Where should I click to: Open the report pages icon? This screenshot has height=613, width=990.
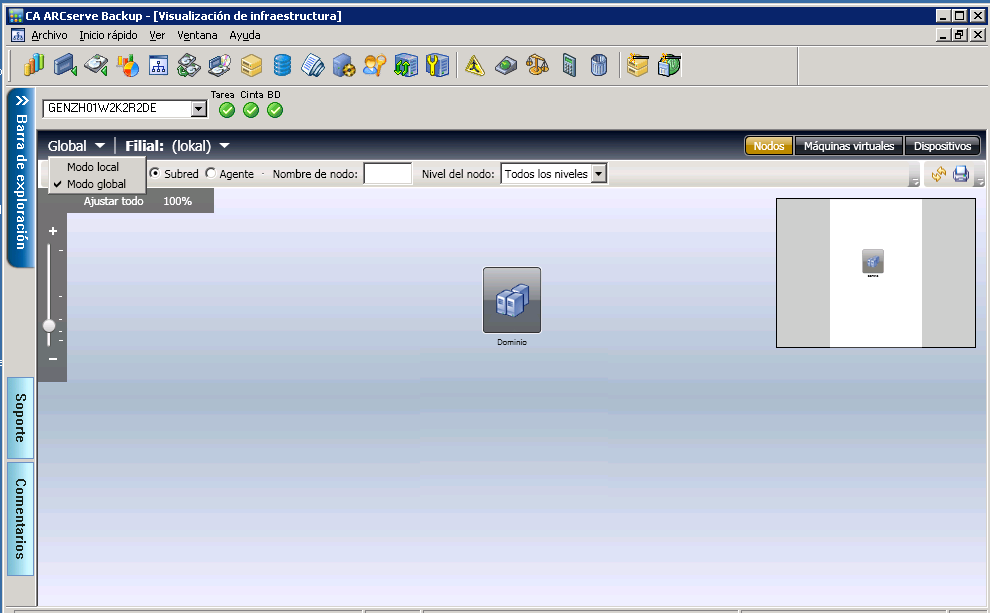(313, 65)
